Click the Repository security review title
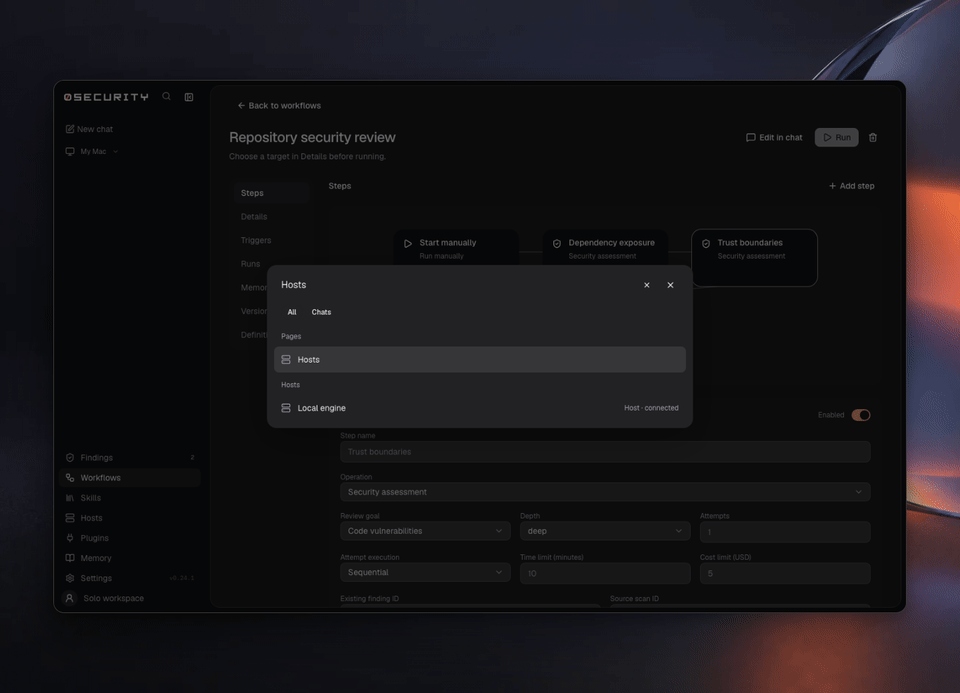This screenshot has height=693, width=960. [312, 137]
